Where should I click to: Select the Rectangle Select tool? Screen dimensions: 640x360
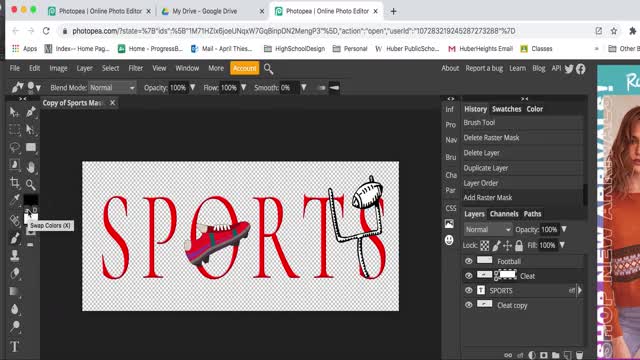click(15, 130)
